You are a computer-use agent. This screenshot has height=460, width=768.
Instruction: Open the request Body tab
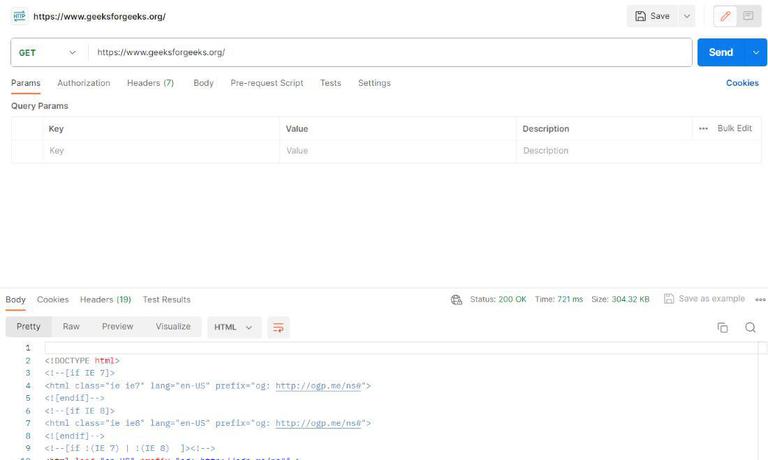coord(203,83)
